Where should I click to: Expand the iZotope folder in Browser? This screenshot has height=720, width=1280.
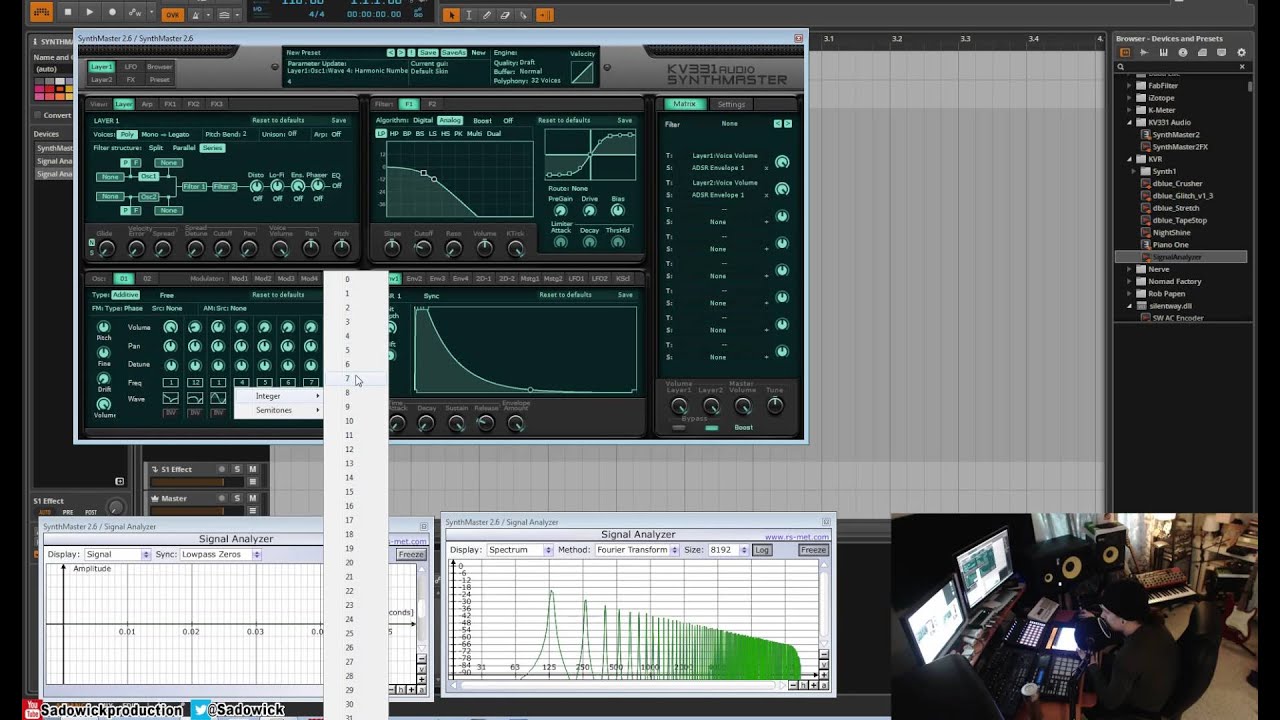coord(1130,98)
